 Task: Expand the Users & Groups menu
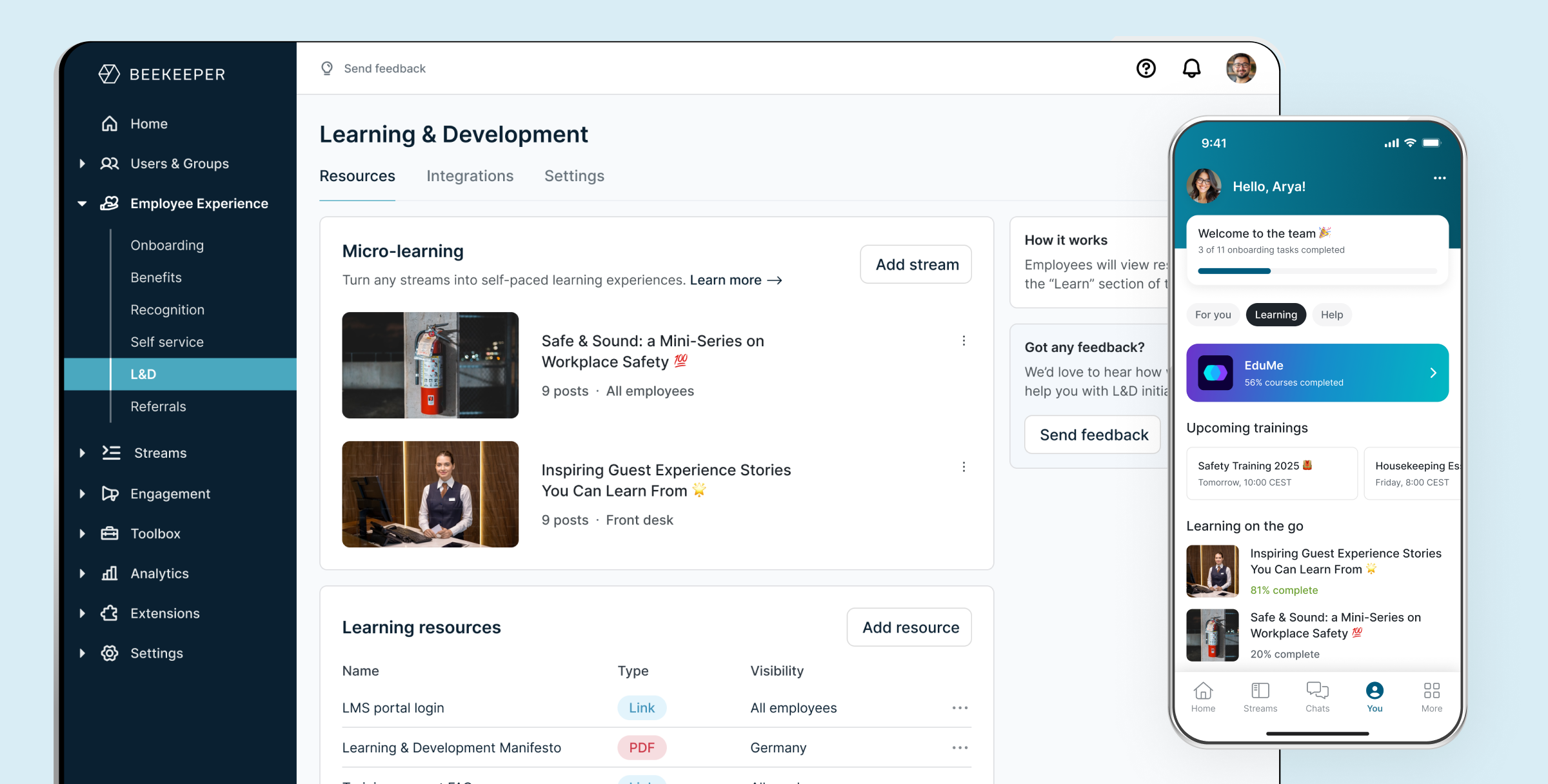(x=82, y=164)
